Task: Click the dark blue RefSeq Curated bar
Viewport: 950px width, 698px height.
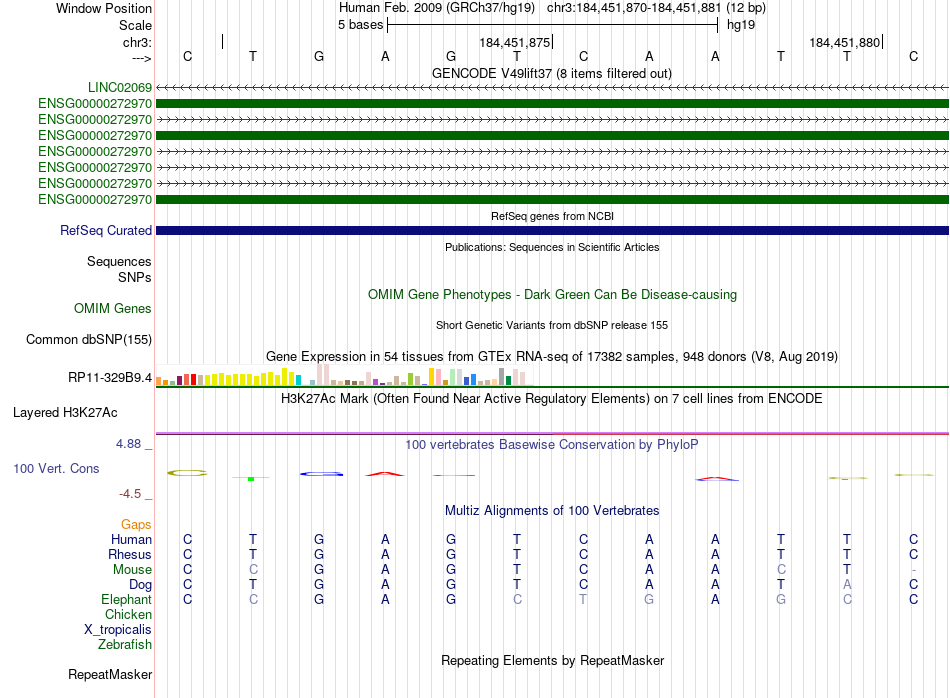Action: (552, 230)
